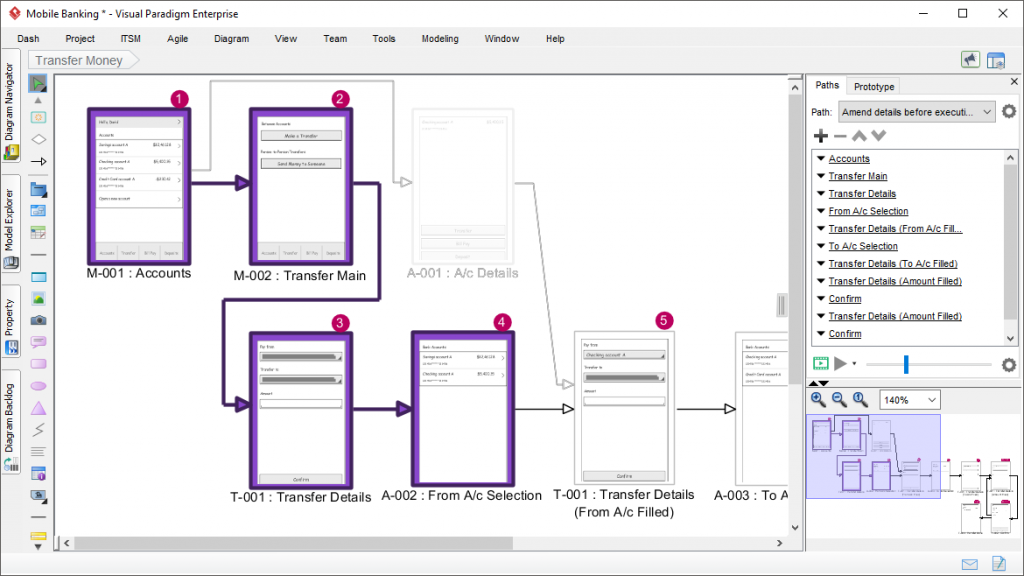Select the Zoom Out magnifier icon
The image size is (1024, 576).
(837, 399)
